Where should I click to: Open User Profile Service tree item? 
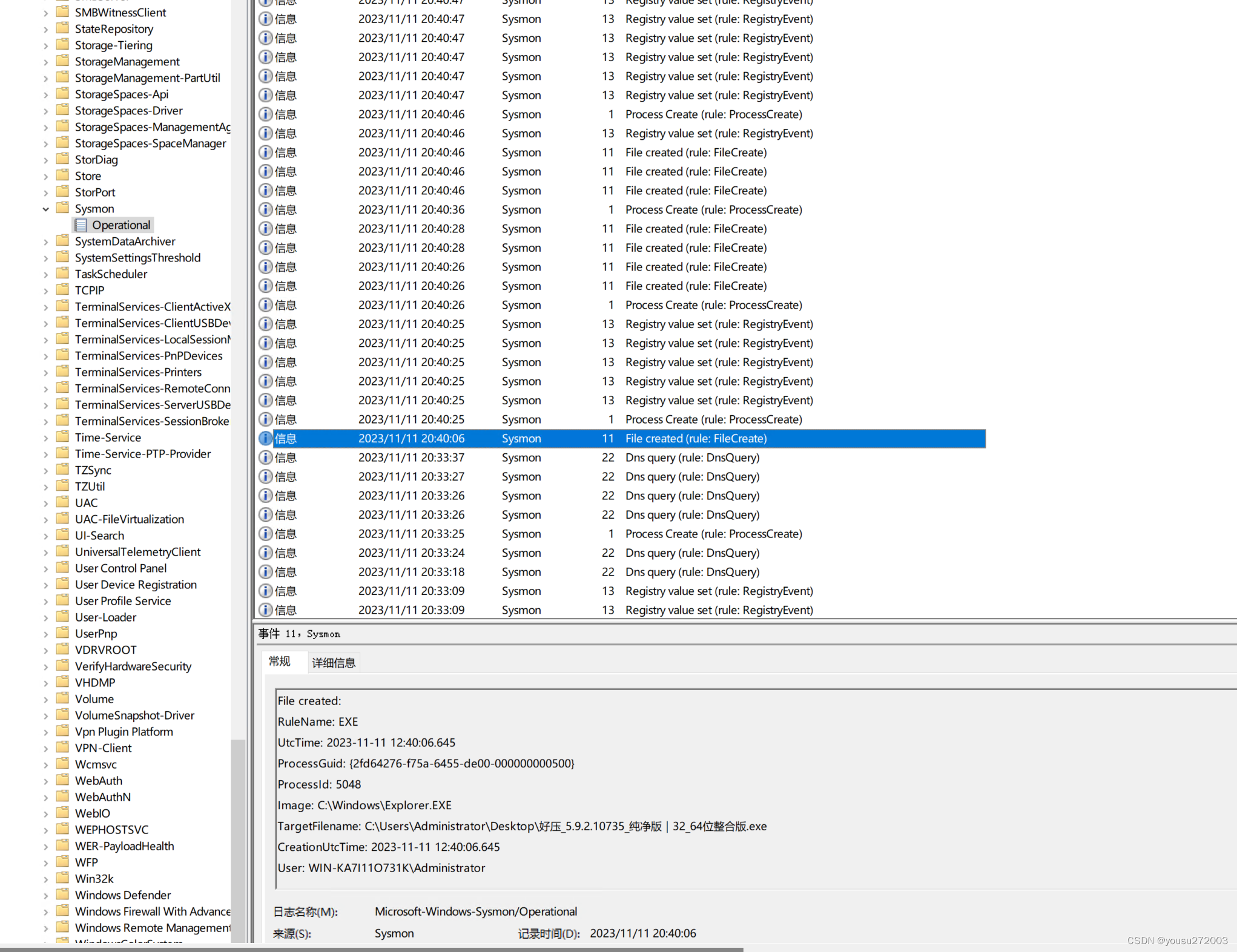point(123,601)
